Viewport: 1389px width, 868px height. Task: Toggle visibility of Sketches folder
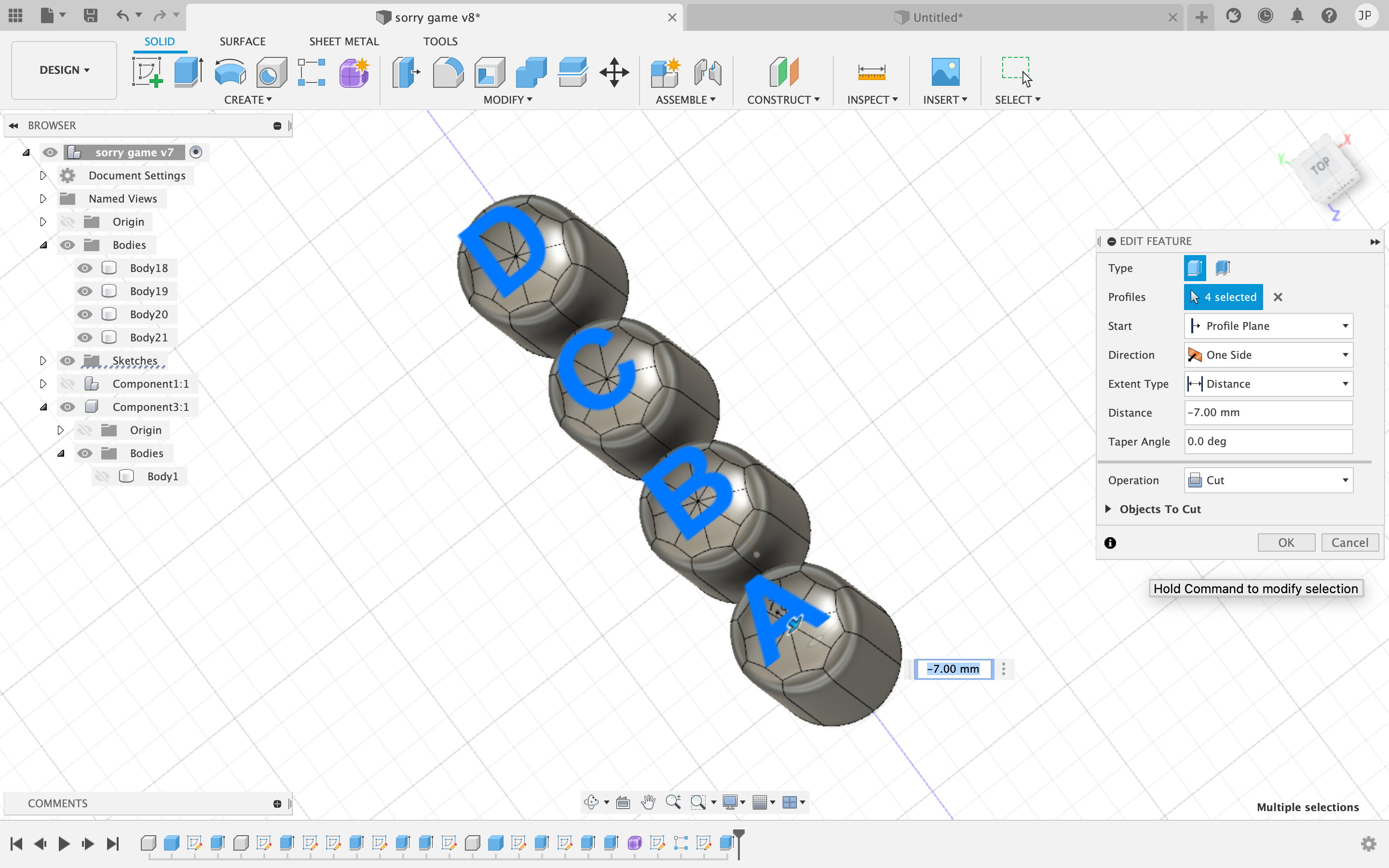coord(67,361)
